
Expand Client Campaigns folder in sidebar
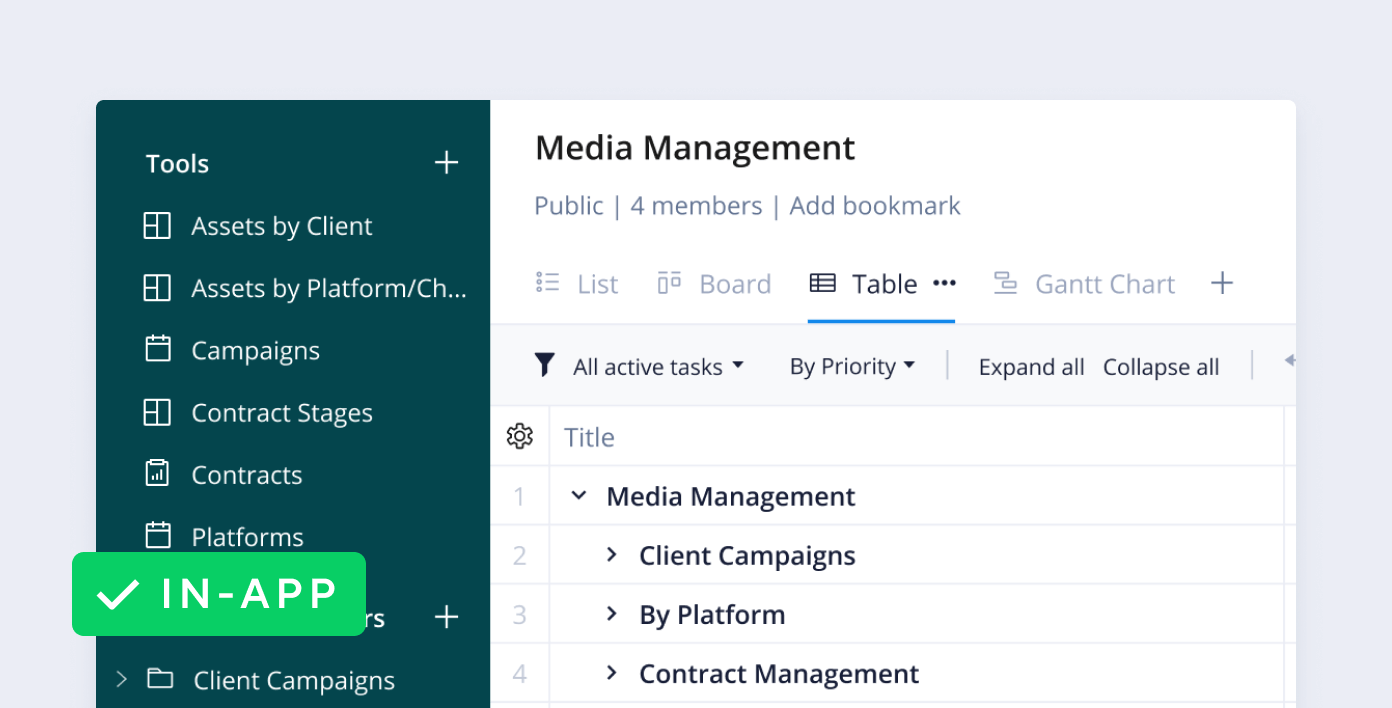(122, 680)
